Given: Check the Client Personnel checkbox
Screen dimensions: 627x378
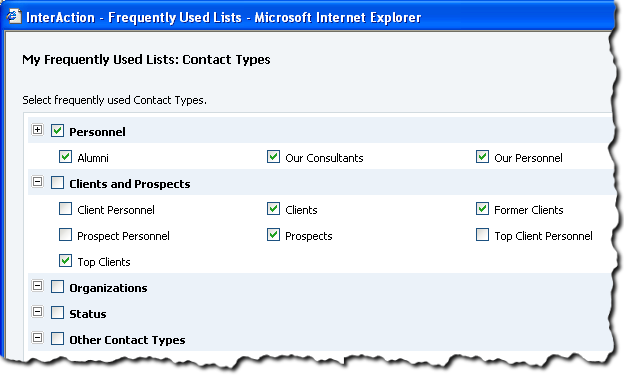Looking at the screenshot, I should click(x=65, y=209).
